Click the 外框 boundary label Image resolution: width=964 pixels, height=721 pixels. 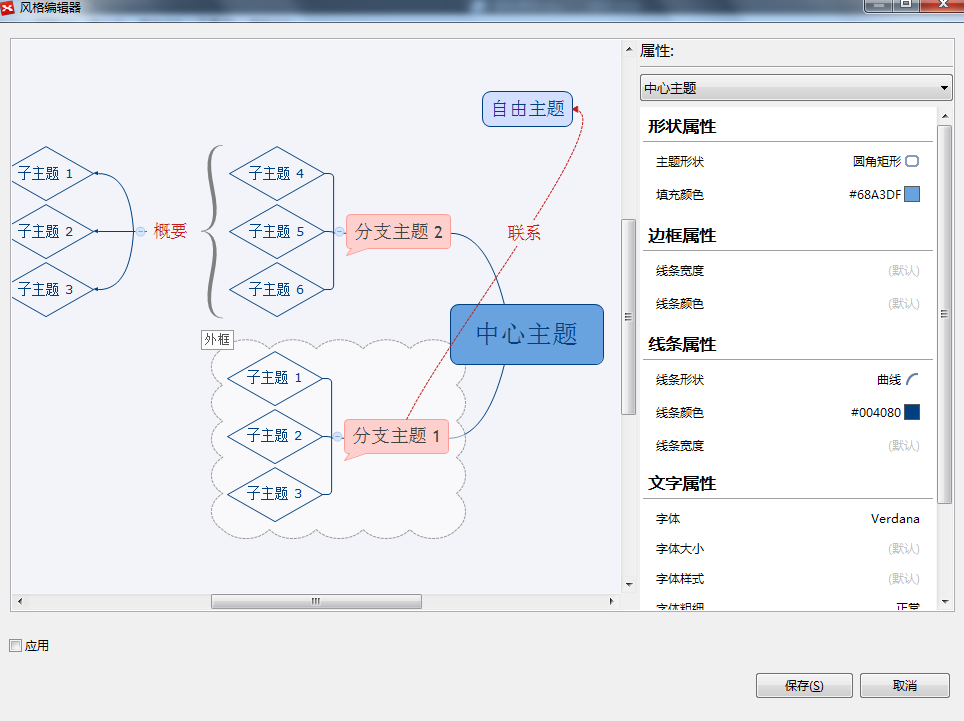216,340
